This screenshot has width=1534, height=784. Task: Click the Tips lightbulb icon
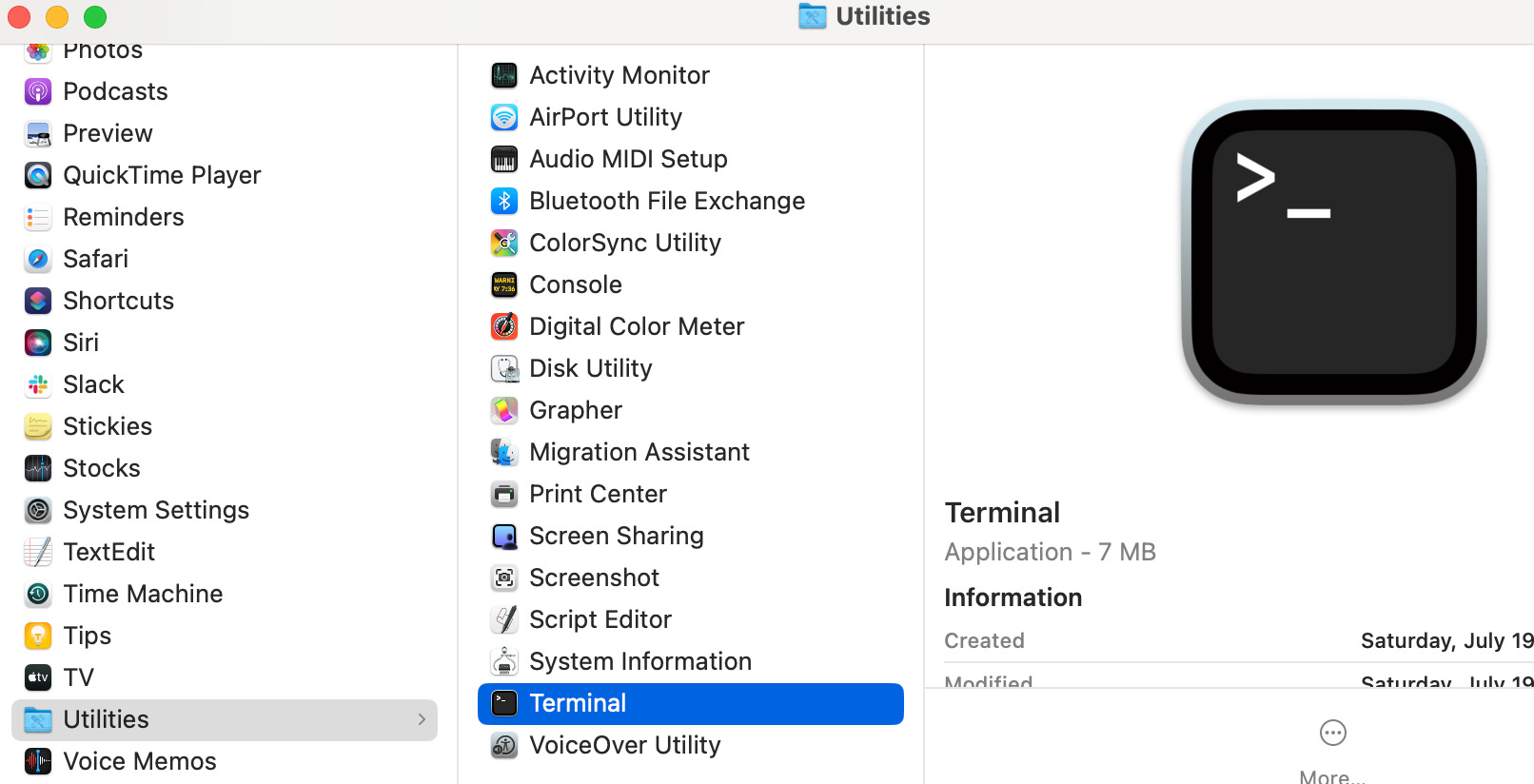(38, 636)
